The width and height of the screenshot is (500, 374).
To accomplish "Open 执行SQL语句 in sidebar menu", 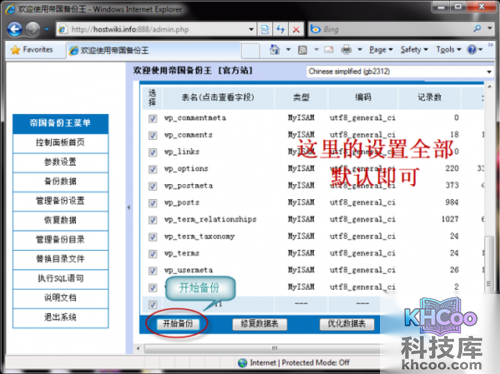I will tap(60, 278).
